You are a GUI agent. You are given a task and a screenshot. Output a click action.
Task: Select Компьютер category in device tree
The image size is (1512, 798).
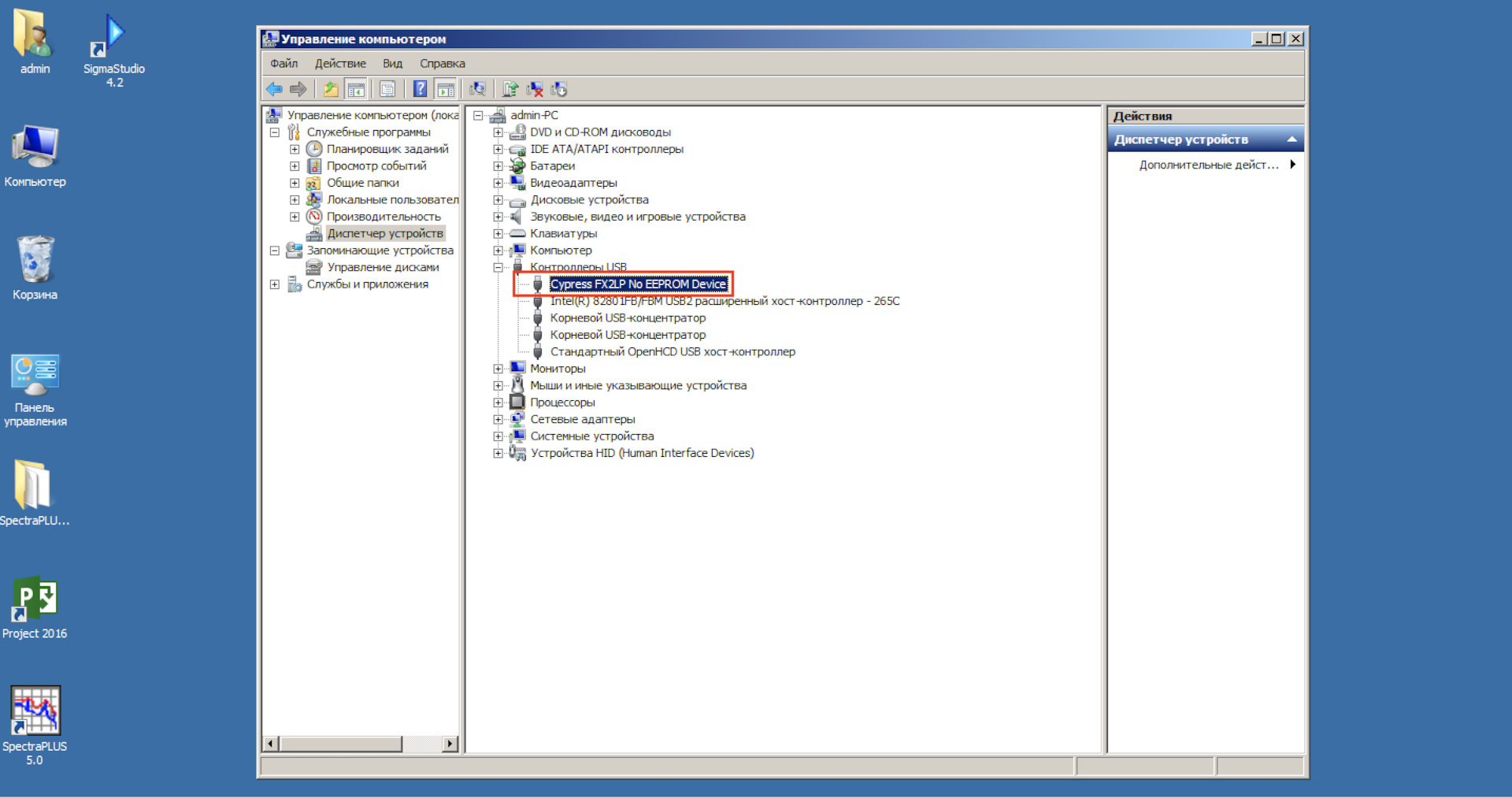click(561, 250)
